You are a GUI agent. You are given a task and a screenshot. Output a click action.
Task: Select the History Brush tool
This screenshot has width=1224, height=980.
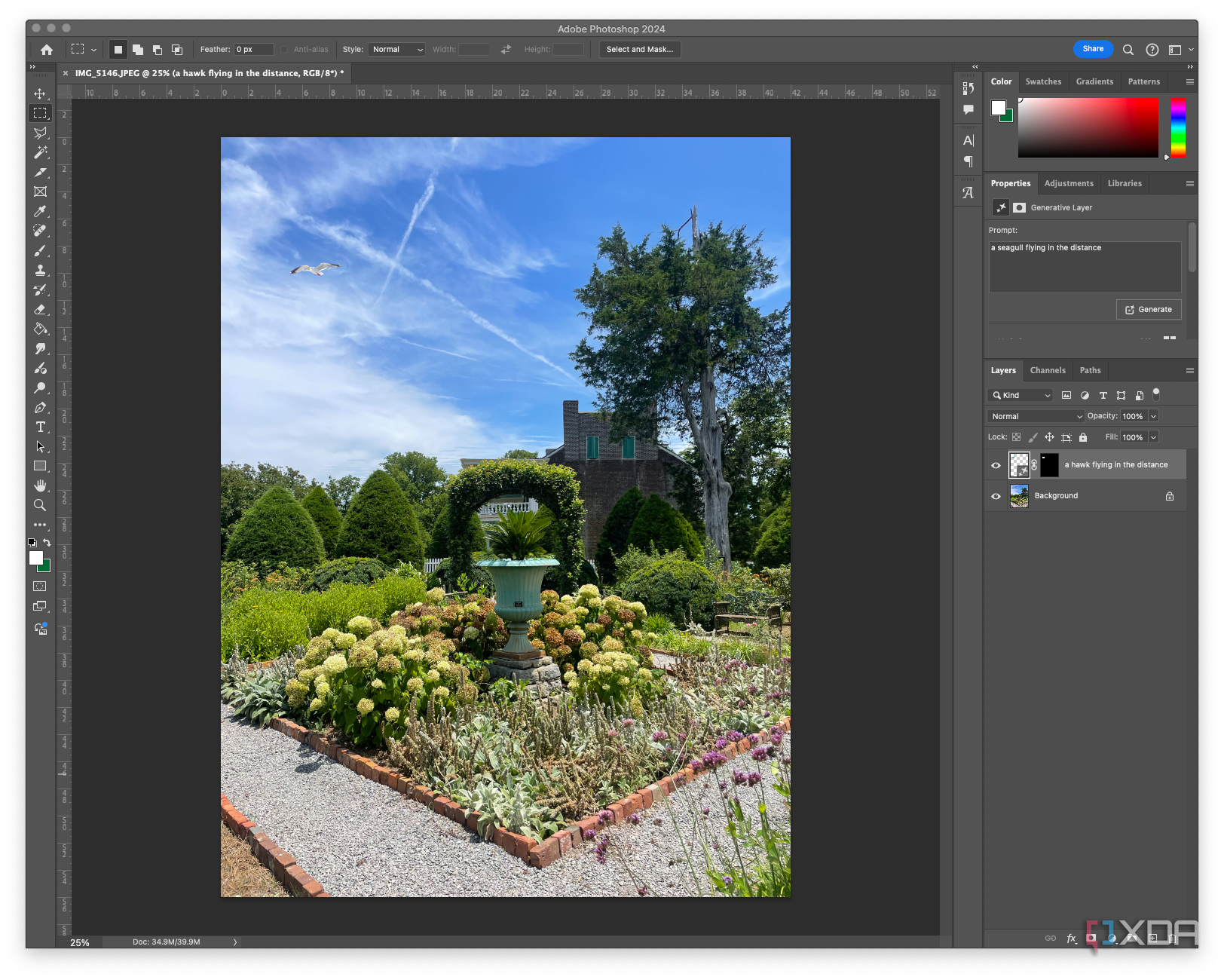point(40,289)
